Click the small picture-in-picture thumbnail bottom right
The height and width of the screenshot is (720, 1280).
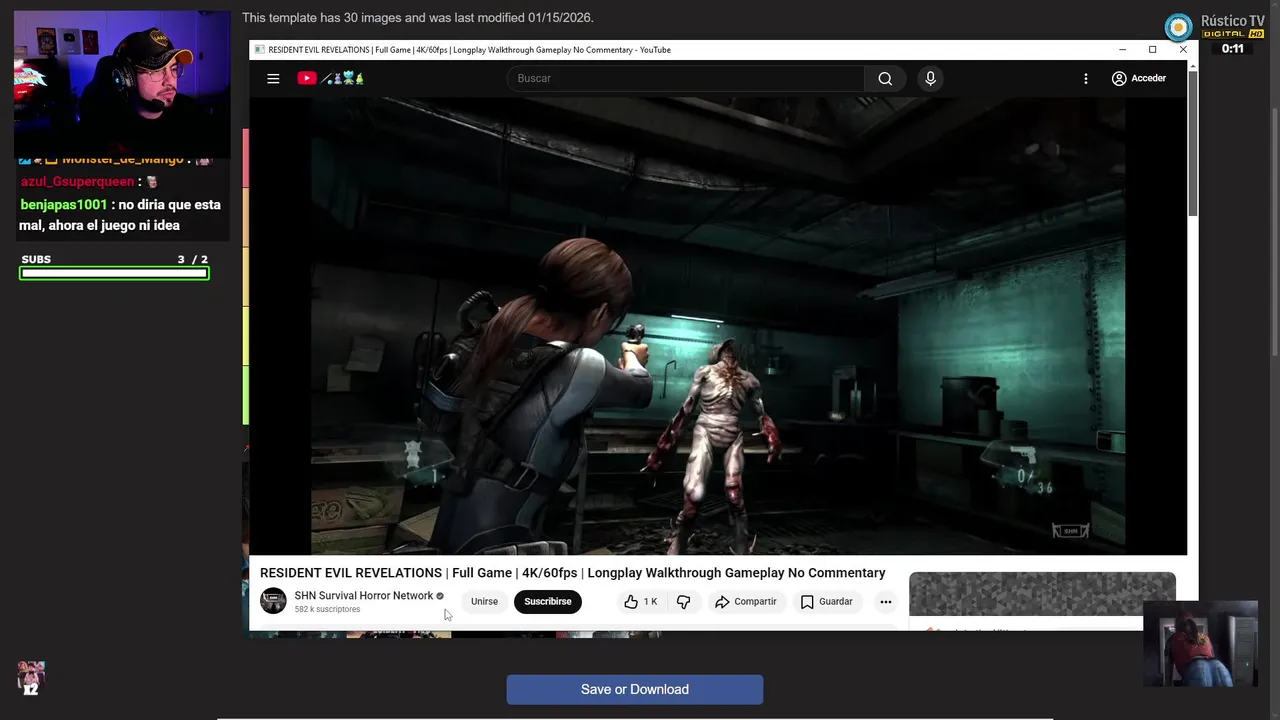[x=1200, y=644]
